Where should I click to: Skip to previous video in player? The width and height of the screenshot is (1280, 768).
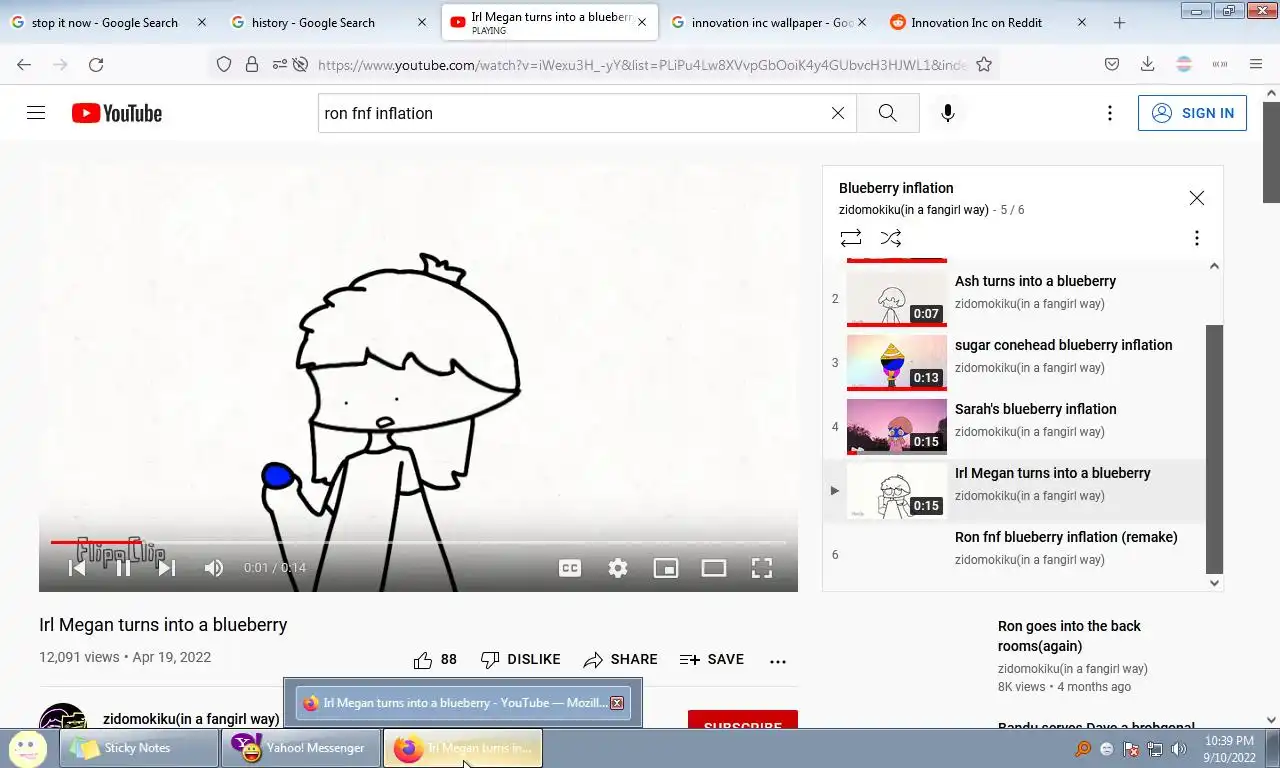pos(77,568)
